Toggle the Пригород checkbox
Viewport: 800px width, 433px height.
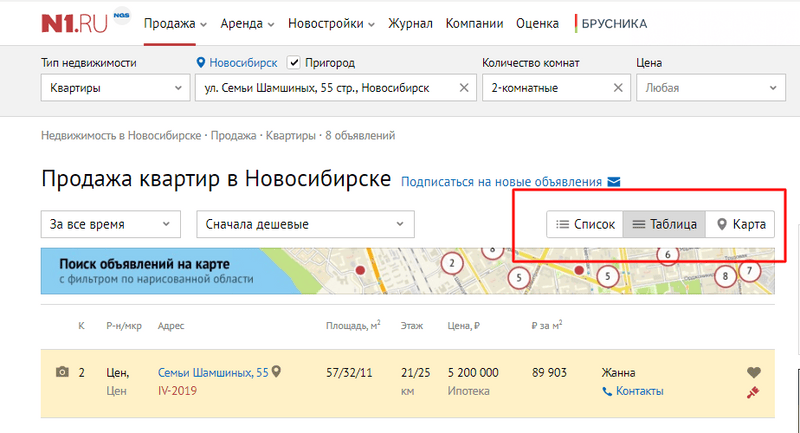pyautogui.click(x=294, y=62)
